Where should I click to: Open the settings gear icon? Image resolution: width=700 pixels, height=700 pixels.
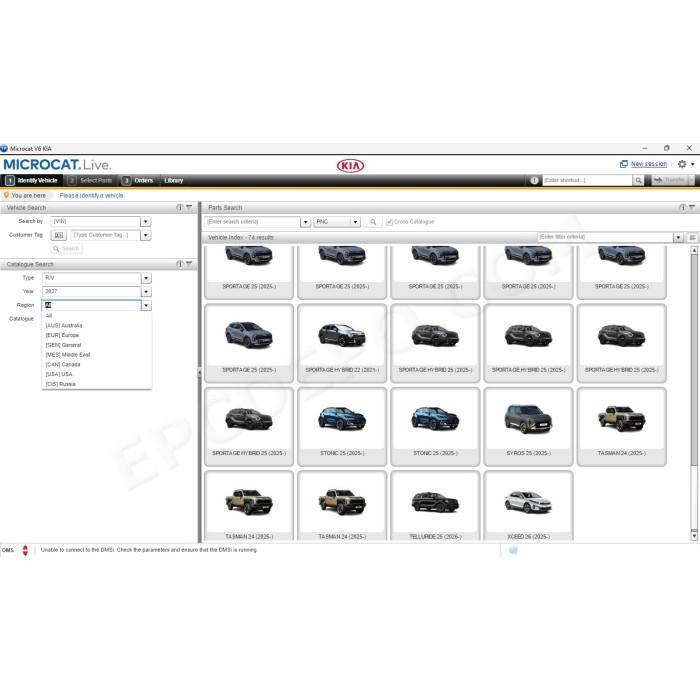[682, 164]
